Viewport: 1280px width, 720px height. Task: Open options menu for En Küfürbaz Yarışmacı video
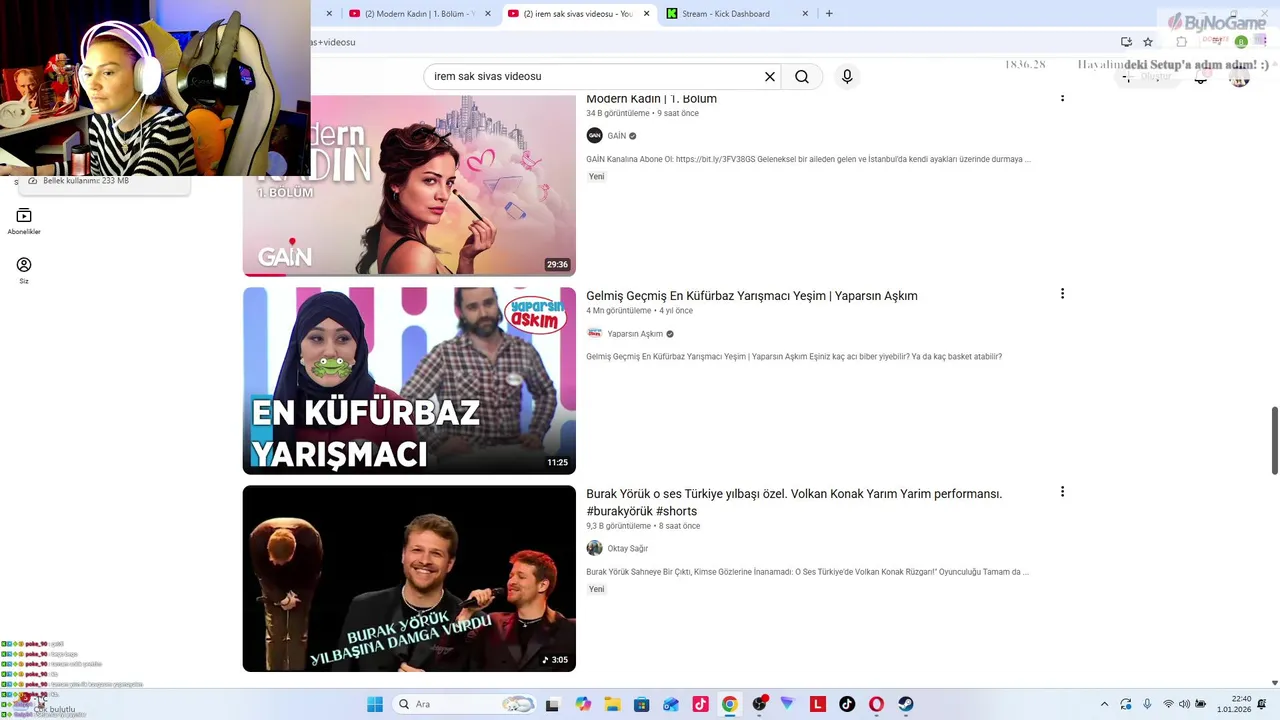[1062, 294]
